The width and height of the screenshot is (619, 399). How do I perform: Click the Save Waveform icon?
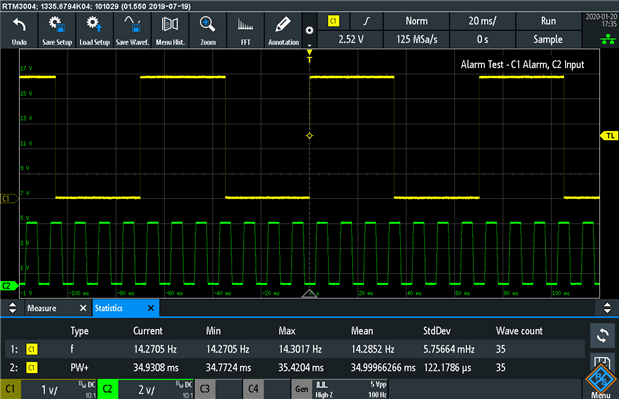pos(132,30)
